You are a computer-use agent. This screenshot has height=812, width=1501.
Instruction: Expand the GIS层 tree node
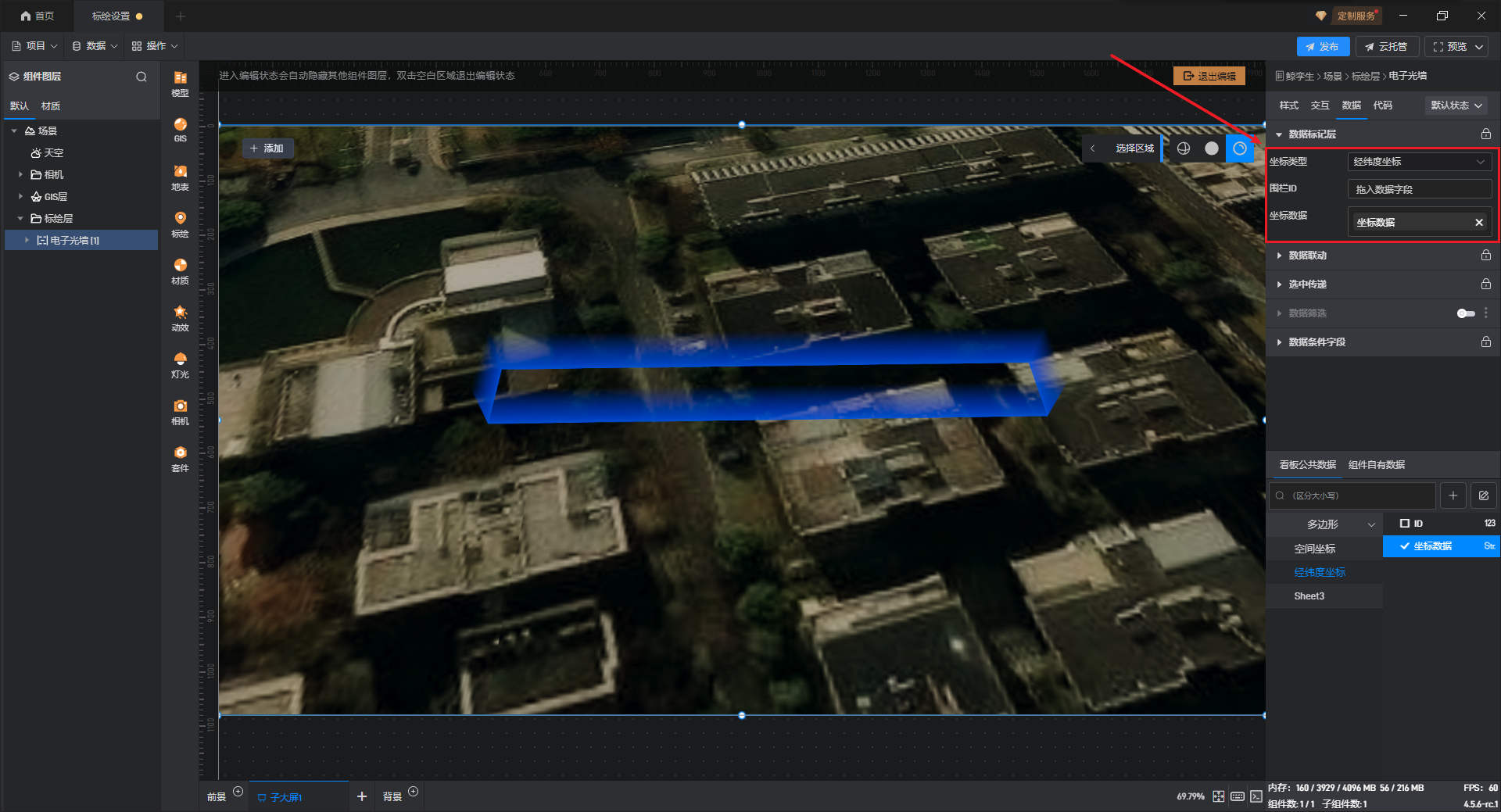pyautogui.click(x=20, y=197)
